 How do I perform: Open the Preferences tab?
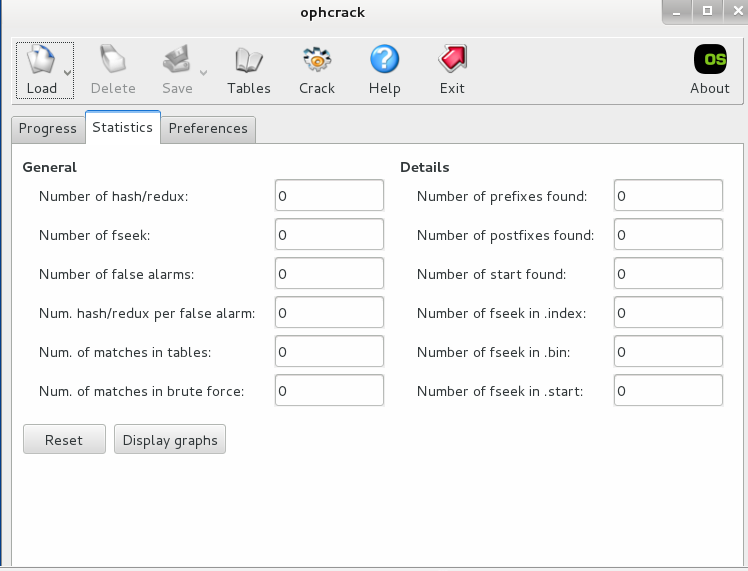tap(208, 129)
